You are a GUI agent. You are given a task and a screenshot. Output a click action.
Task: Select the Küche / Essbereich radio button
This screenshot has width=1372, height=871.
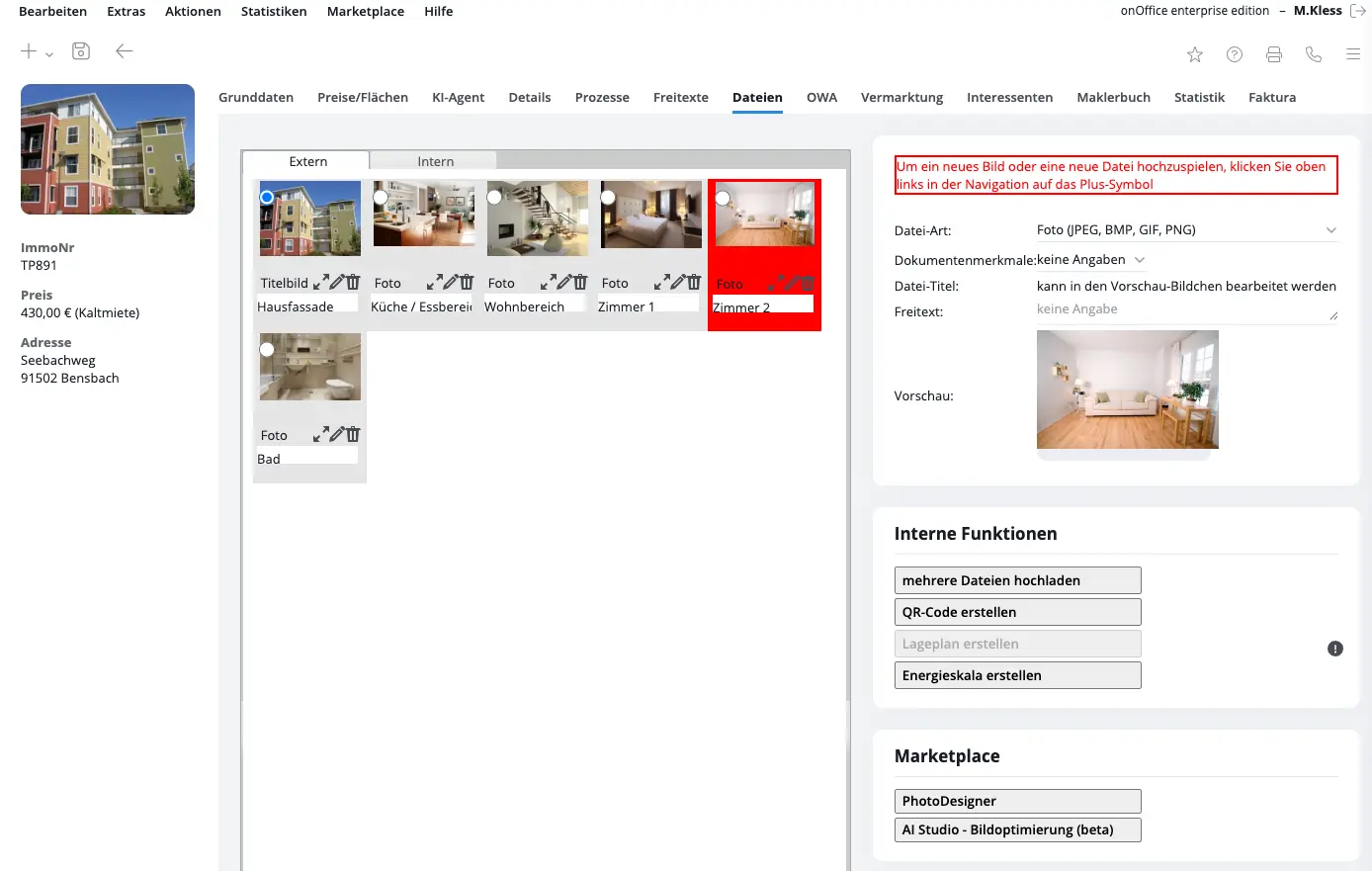(x=381, y=197)
